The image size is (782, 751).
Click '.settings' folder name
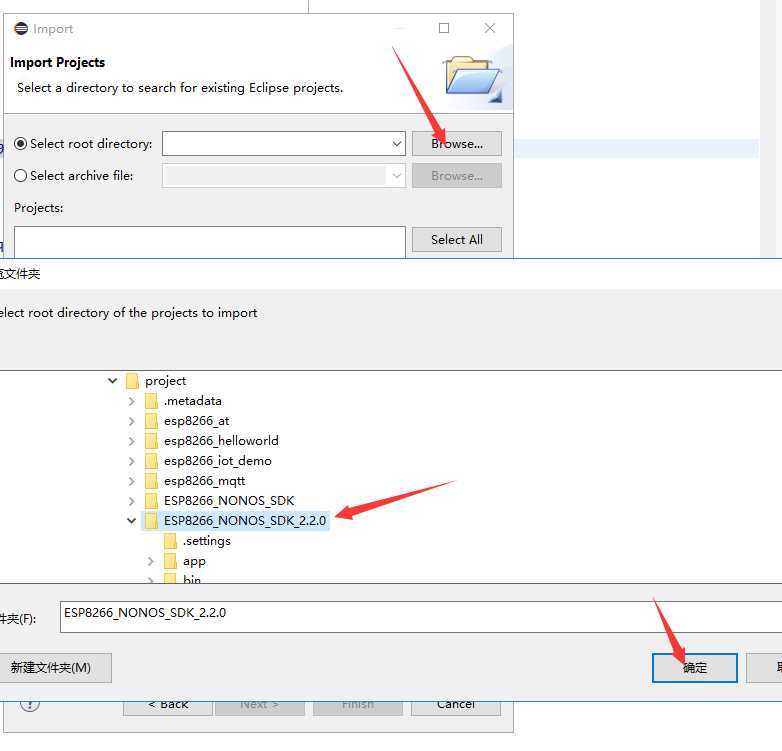coord(206,541)
